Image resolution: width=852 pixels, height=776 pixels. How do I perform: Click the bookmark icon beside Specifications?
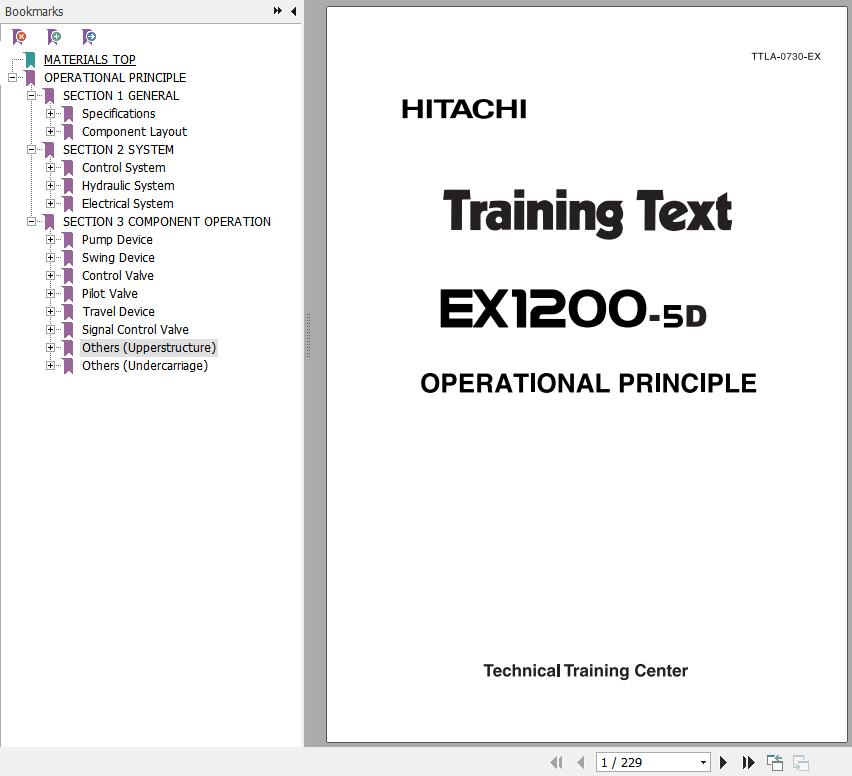[x=68, y=114]
